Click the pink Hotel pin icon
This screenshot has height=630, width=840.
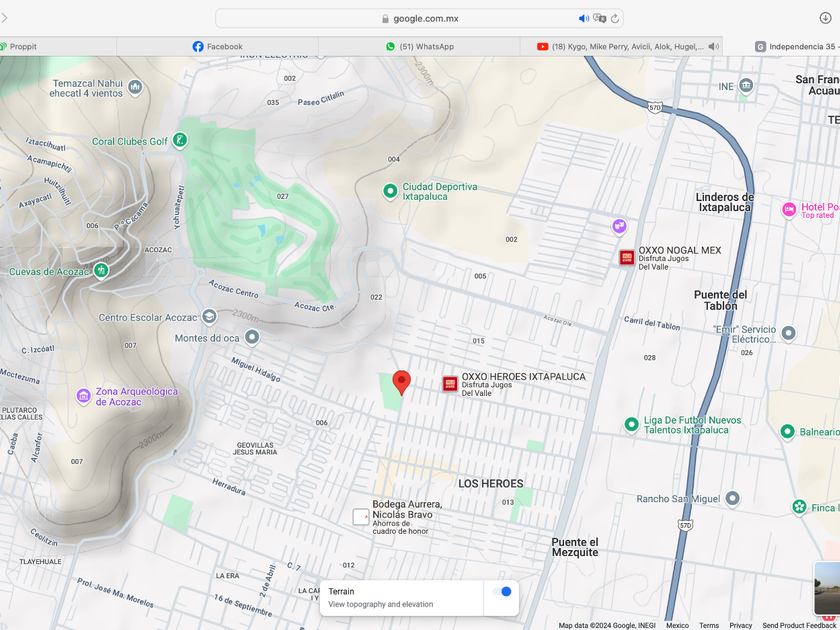(789, 209)
